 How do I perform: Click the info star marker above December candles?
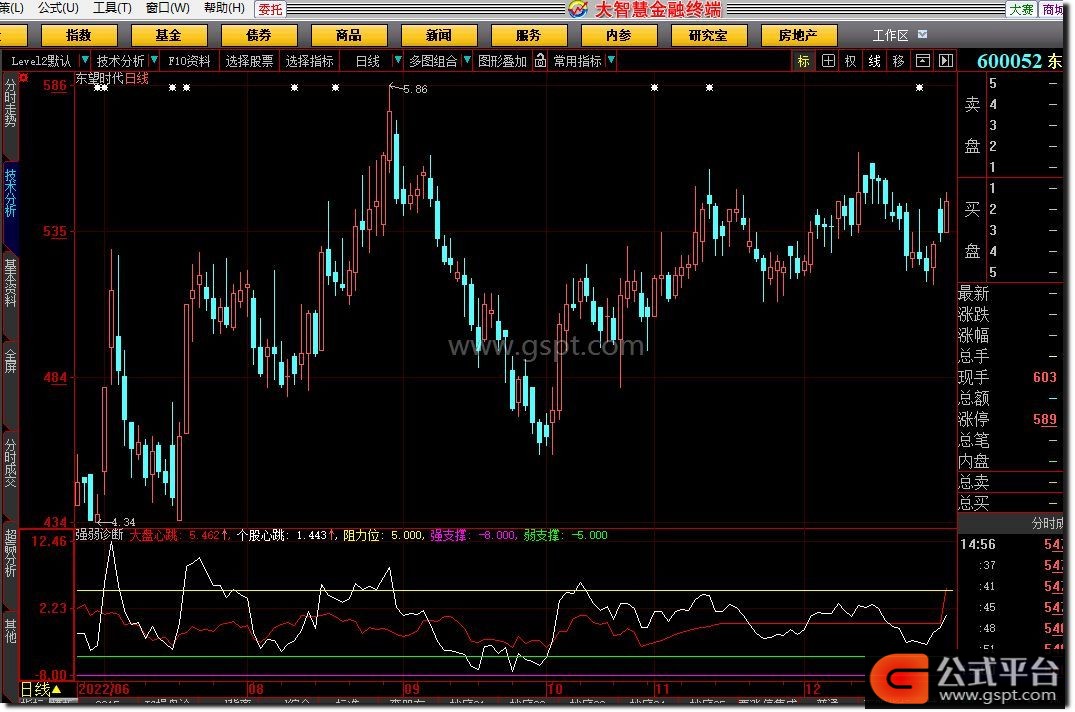[919, 88]
